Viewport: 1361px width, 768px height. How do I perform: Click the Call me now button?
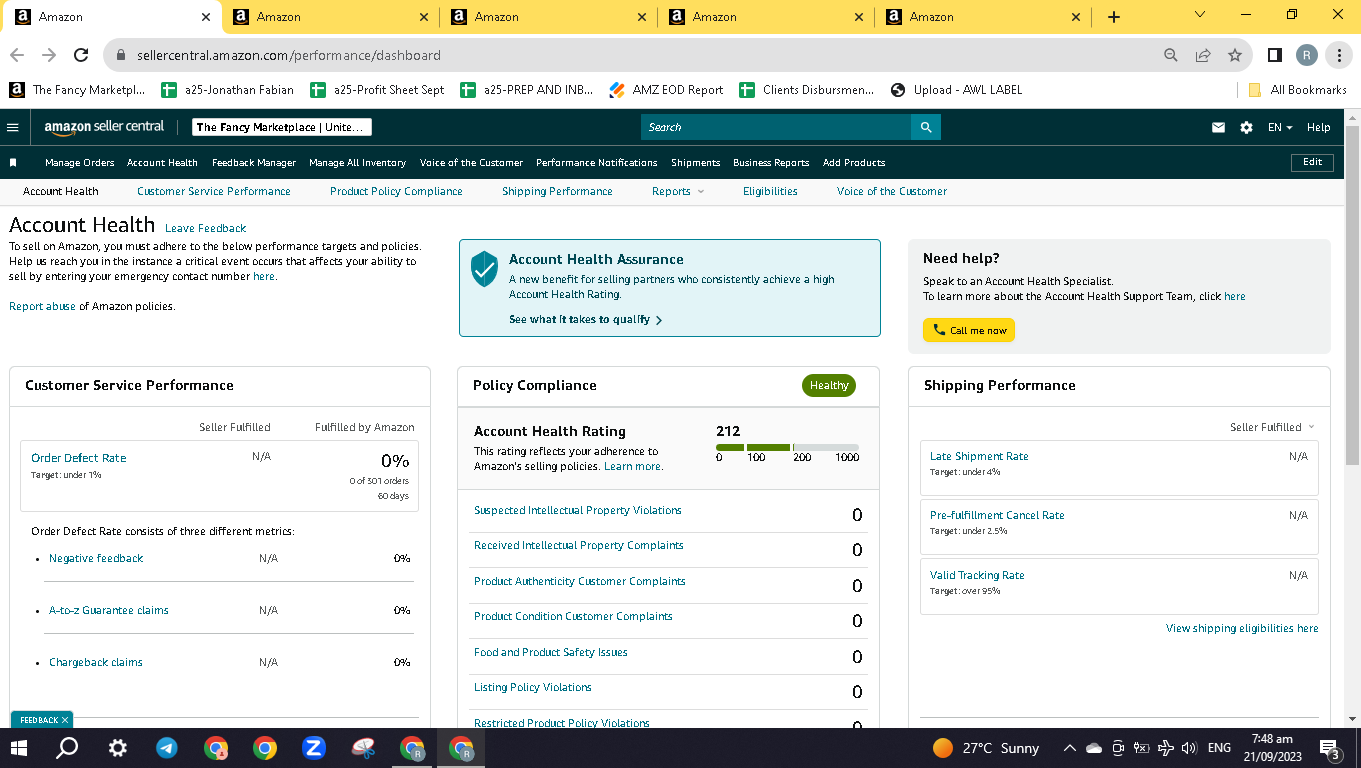969,330
